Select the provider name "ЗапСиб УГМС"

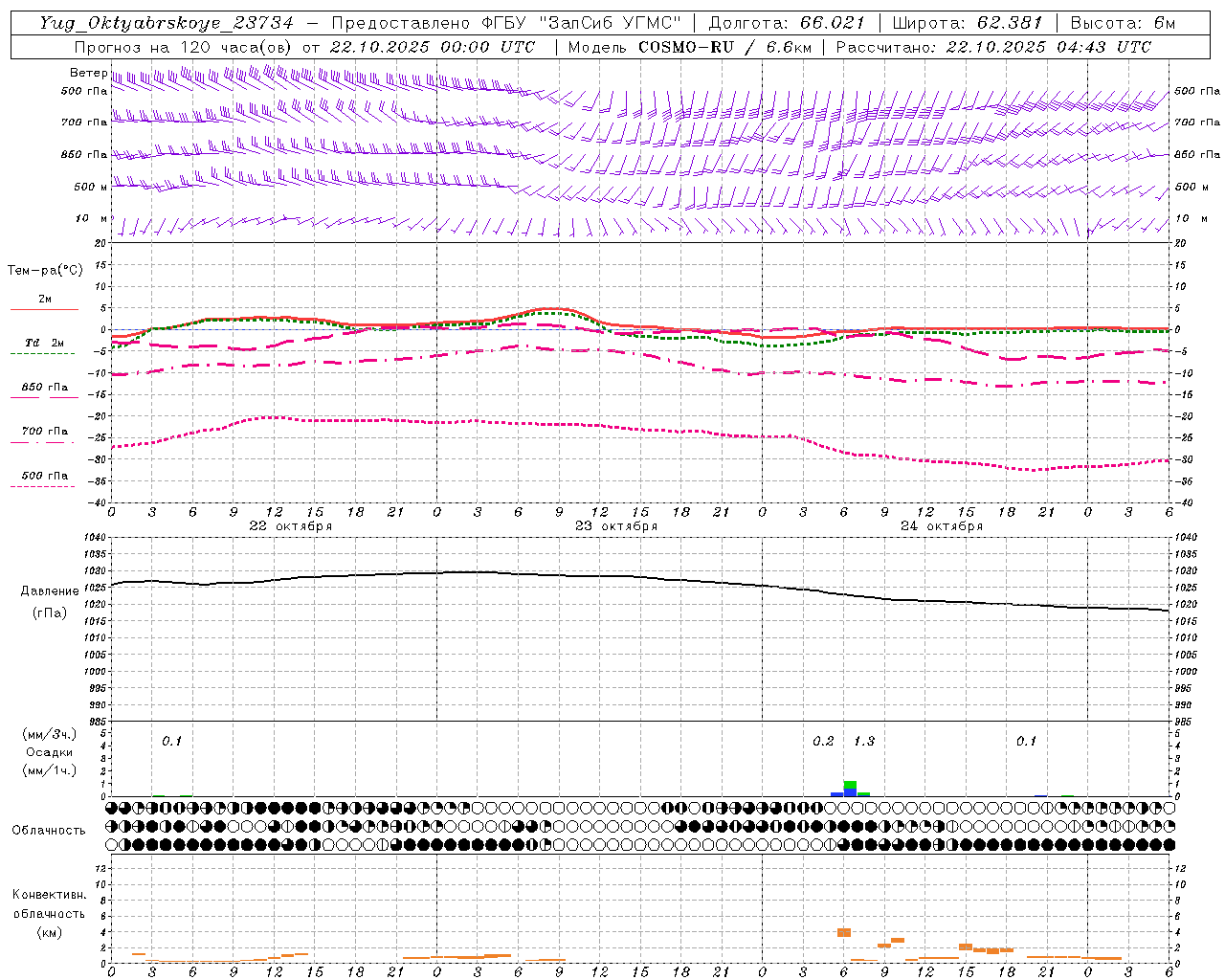click(x=612, y=23)
